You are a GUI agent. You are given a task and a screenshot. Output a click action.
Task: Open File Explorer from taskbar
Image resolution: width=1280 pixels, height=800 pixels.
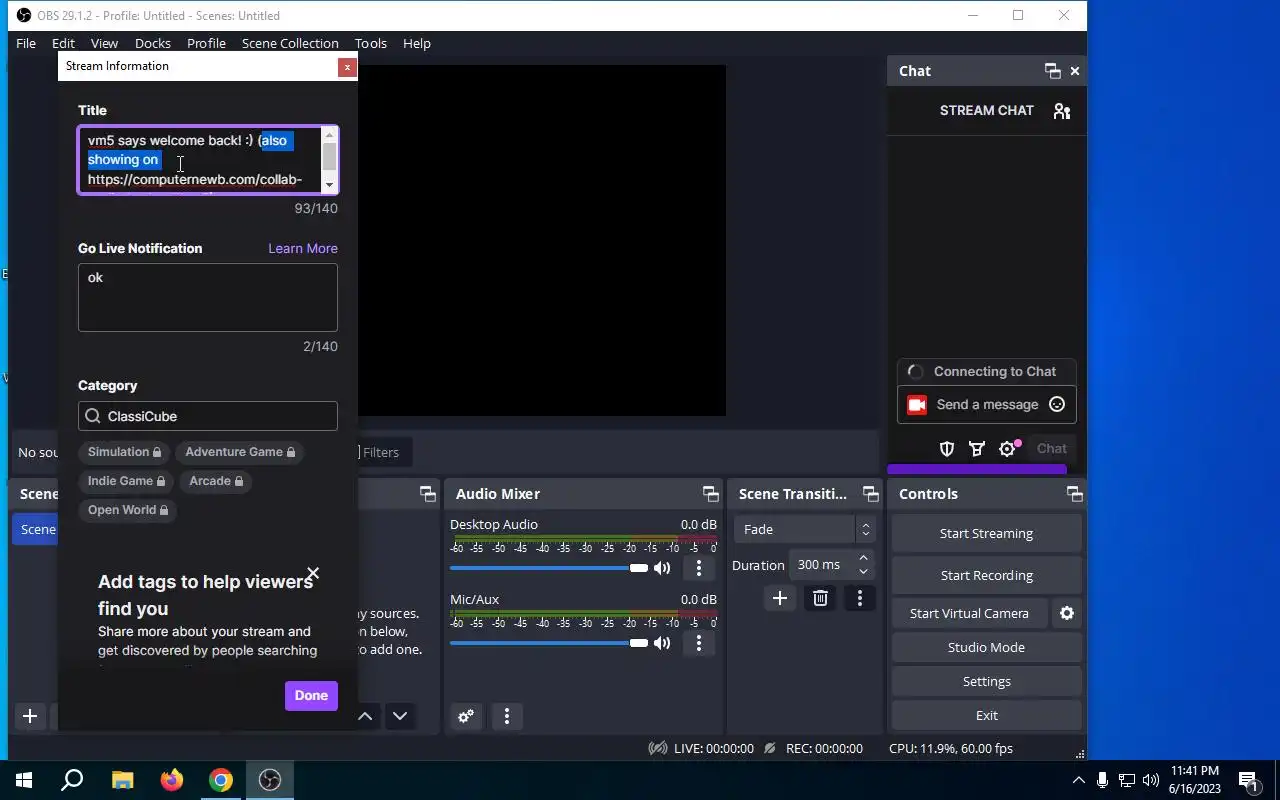(122, 780)
